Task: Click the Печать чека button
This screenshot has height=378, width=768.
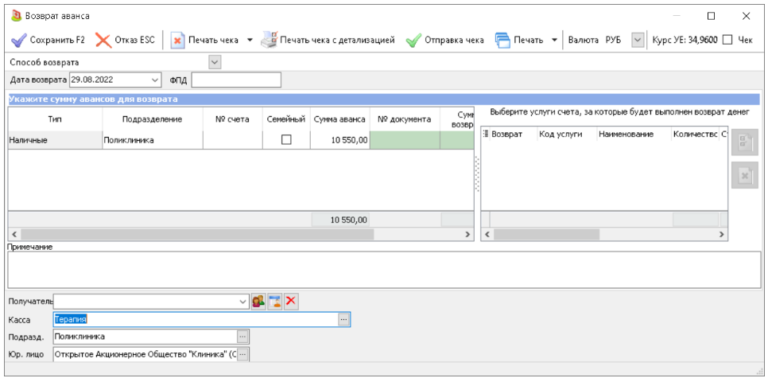Action: pyautogui.click(x=206, y=40)
